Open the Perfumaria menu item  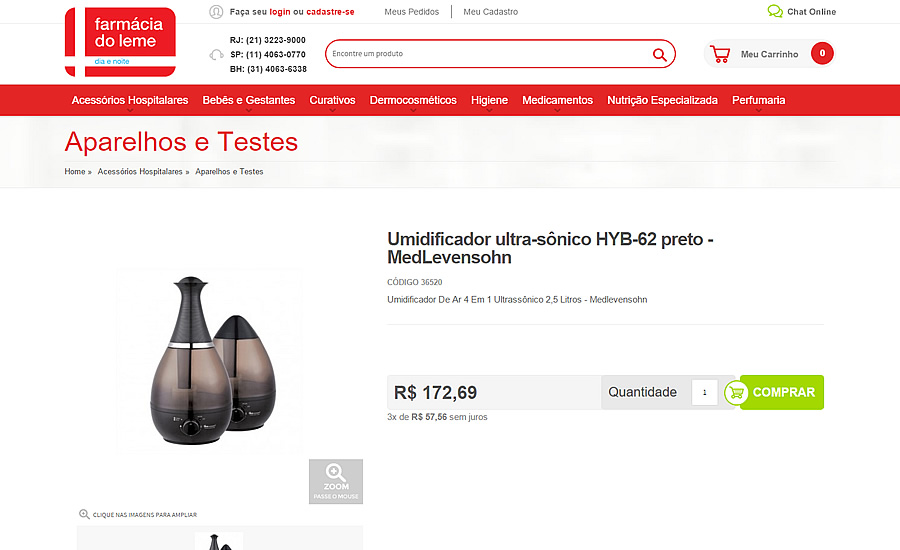coord(758,100)
